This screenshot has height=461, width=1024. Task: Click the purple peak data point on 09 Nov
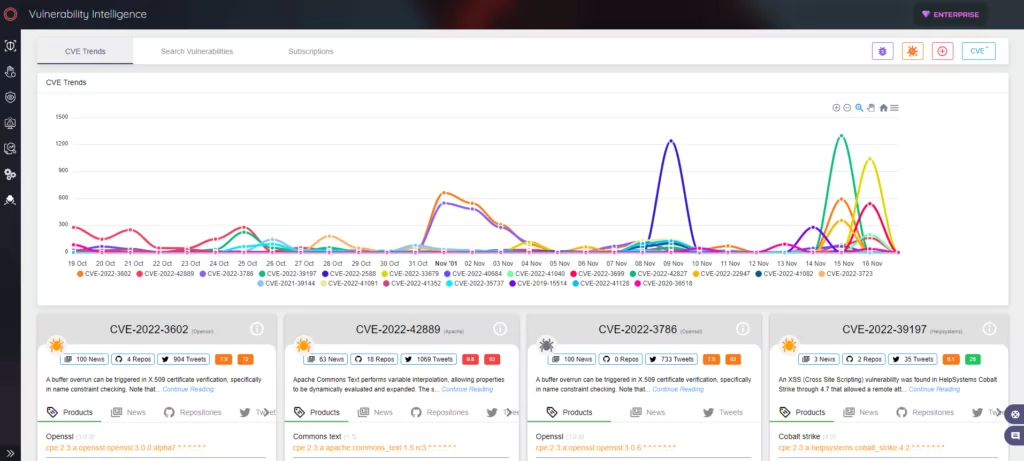[669, 140]
